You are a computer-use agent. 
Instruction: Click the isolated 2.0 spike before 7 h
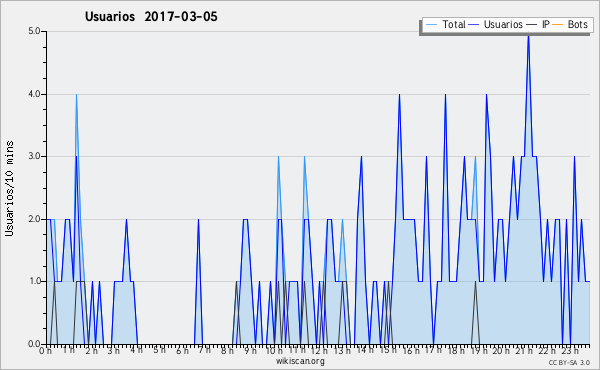(198, 220)
